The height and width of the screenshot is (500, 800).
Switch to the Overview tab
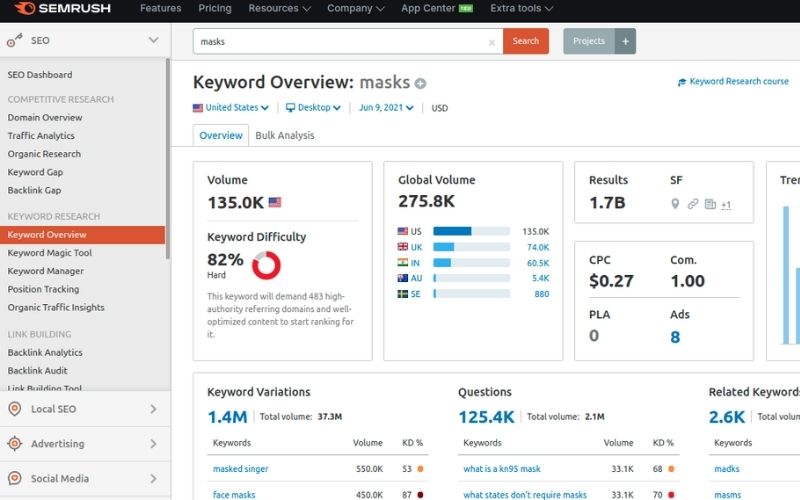(221, 135)
